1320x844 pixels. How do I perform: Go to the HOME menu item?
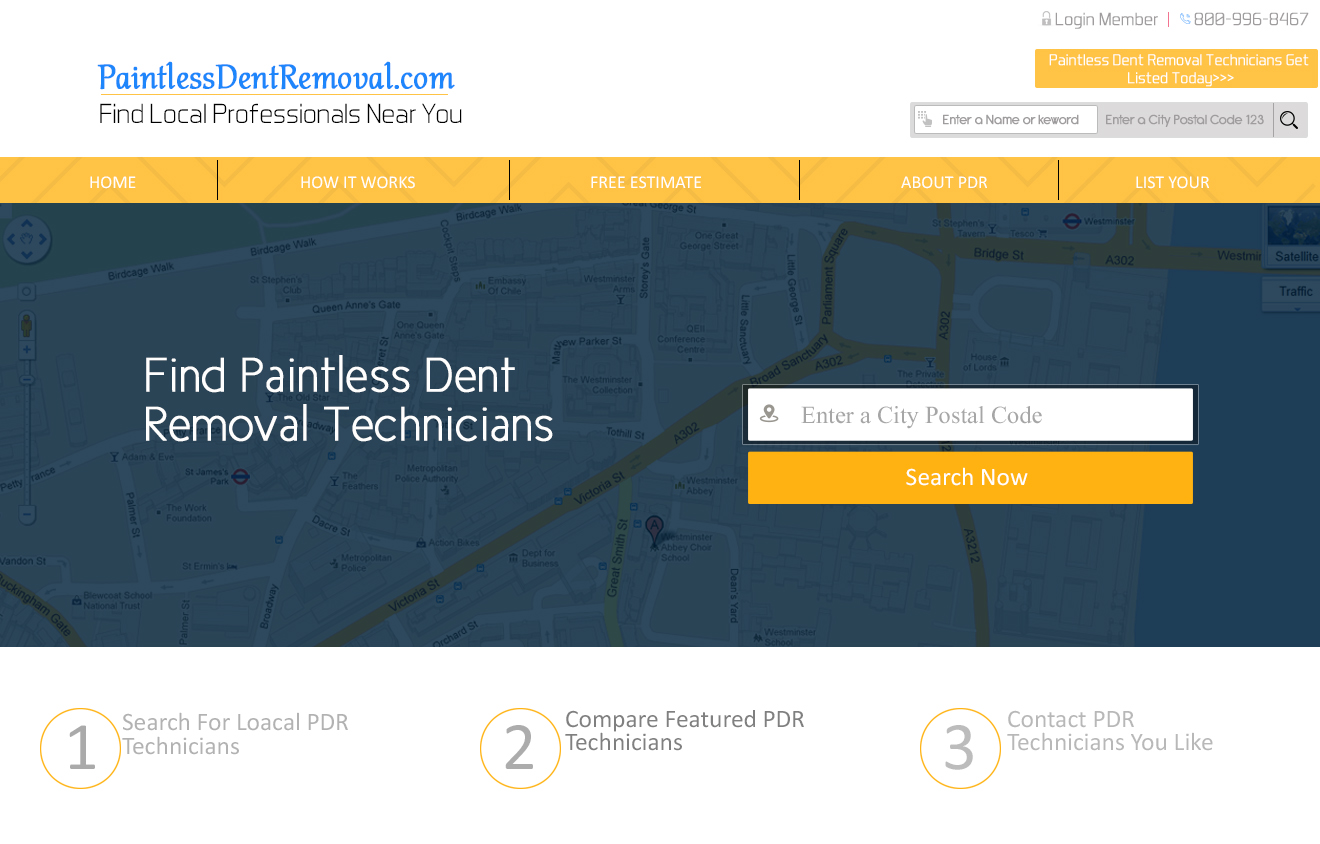pyautogui.click(x=112, y=182)
